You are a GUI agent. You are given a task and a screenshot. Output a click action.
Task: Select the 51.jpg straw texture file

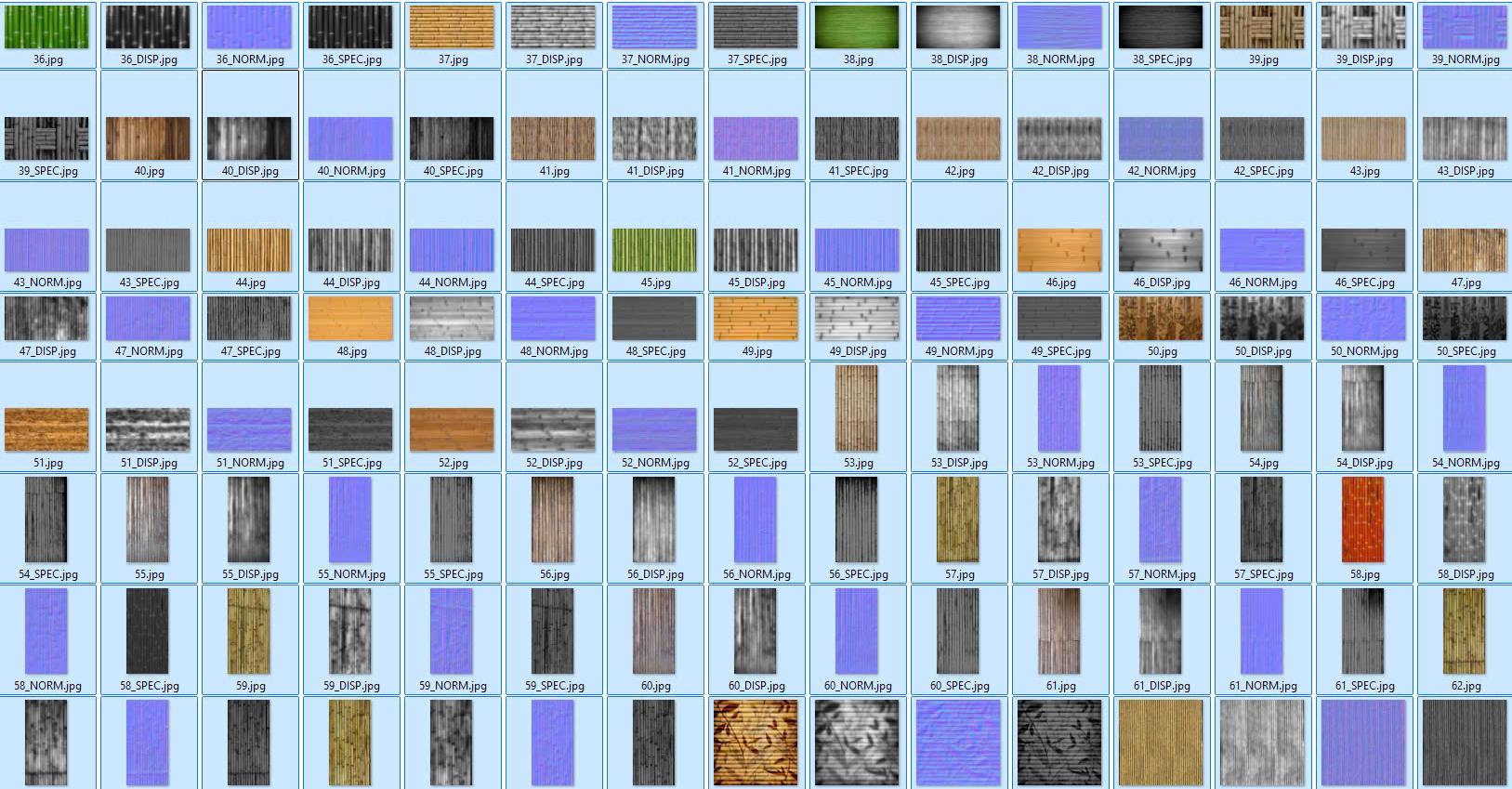46,429
